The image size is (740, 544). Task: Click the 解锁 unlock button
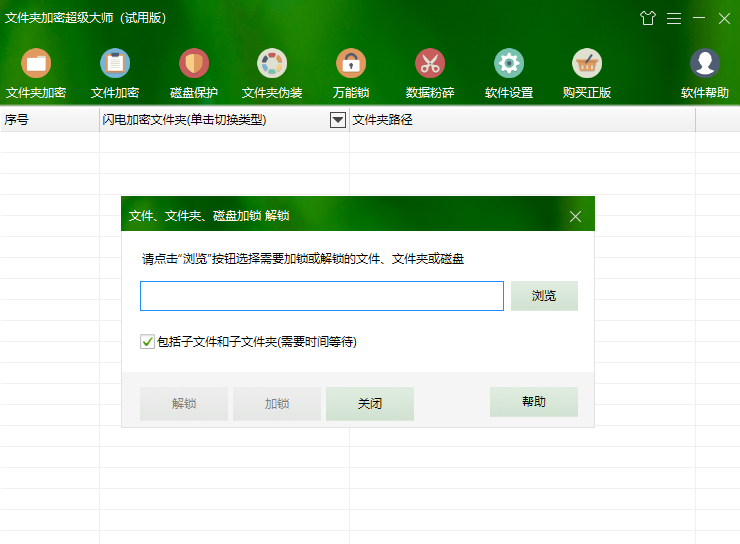tap(184, 404)
